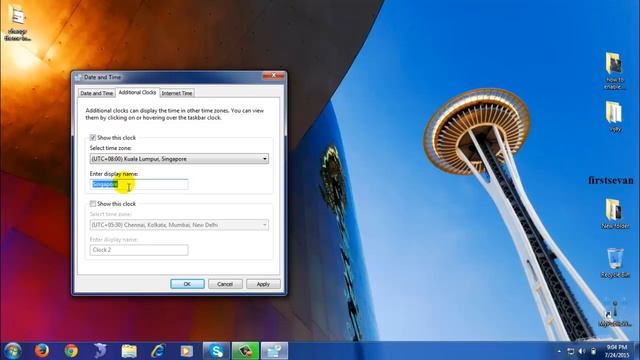The width and height of the screenshot is (640, 360).
Task: Click the battery tray icon
Action: coord(593,351)
